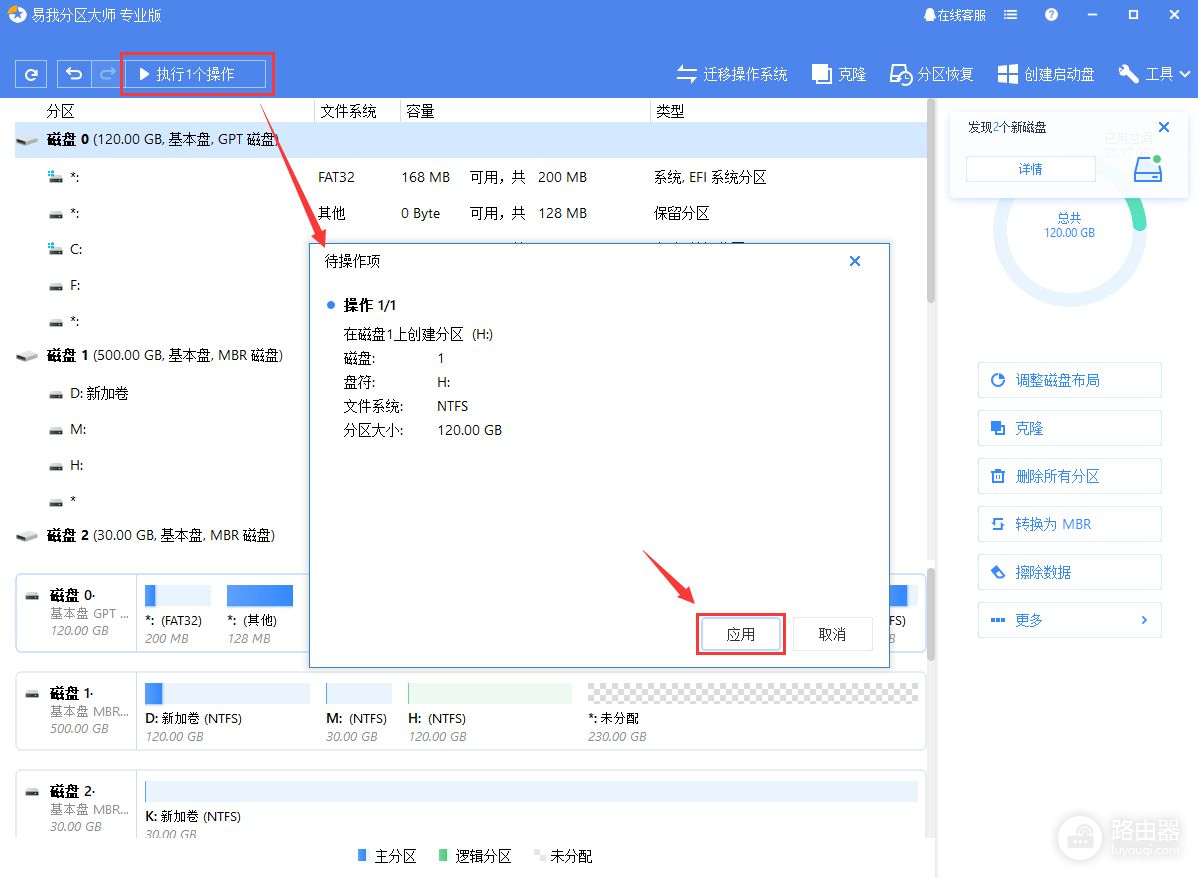Open the 克隆 clone tool in top toolbar
Image resolution: width=1198 pixels, height=878 pixels.
[x=839, y=74]
